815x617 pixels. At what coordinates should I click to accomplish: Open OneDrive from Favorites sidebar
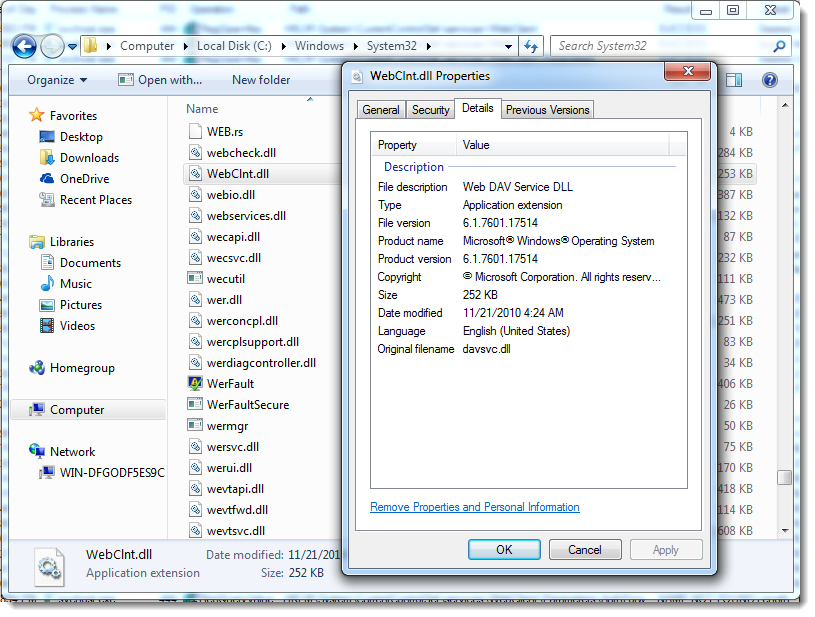point(47,179)
